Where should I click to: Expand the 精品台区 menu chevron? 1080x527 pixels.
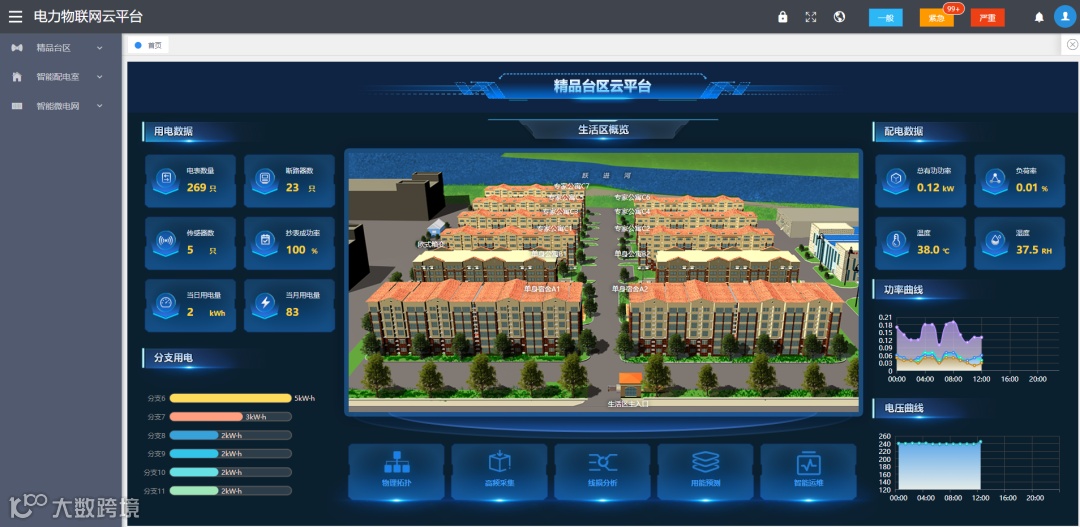point(99,48)
